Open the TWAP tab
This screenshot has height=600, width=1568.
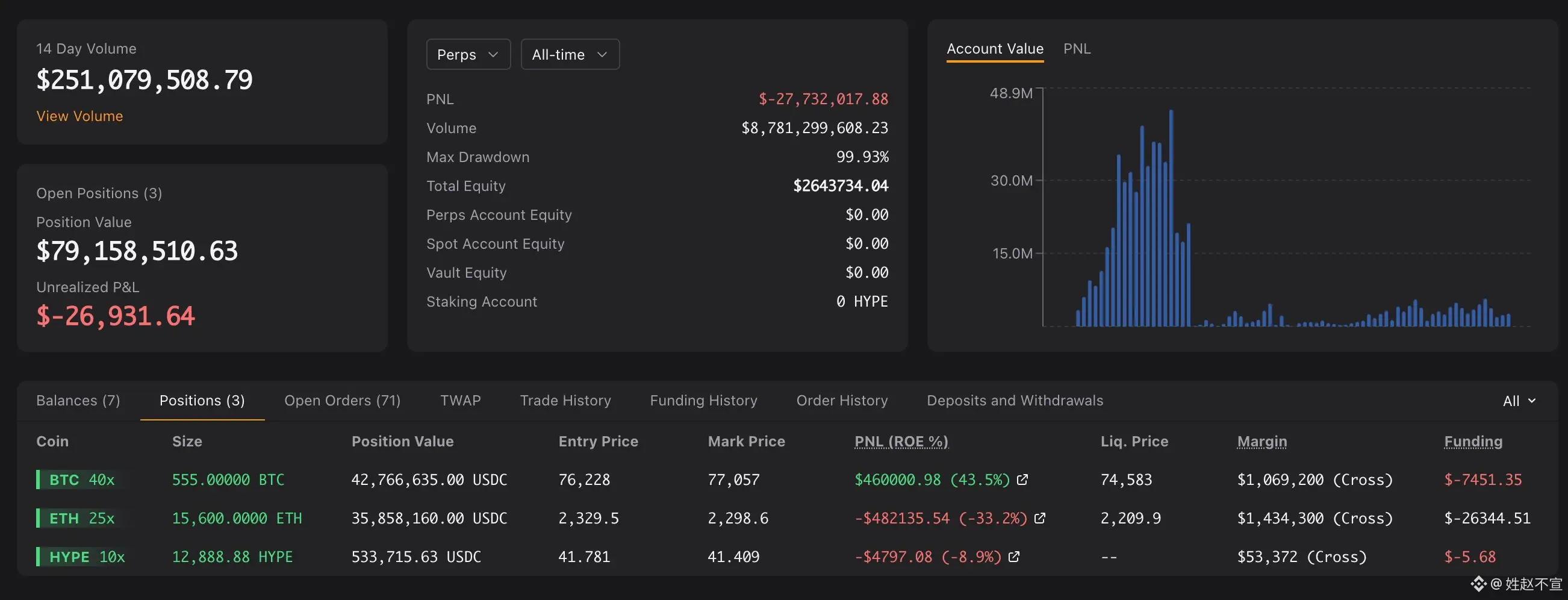click(460, 401)
